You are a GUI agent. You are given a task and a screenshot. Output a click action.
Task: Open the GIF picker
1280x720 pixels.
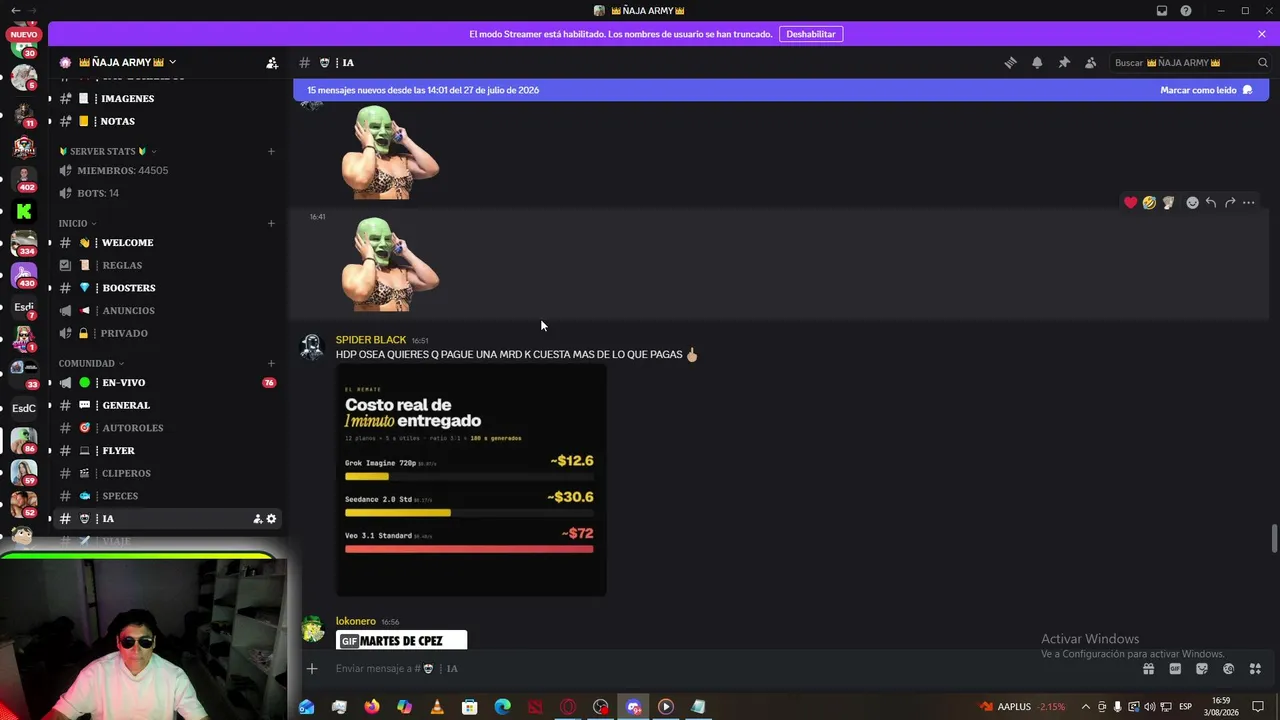coord(1175,669)
